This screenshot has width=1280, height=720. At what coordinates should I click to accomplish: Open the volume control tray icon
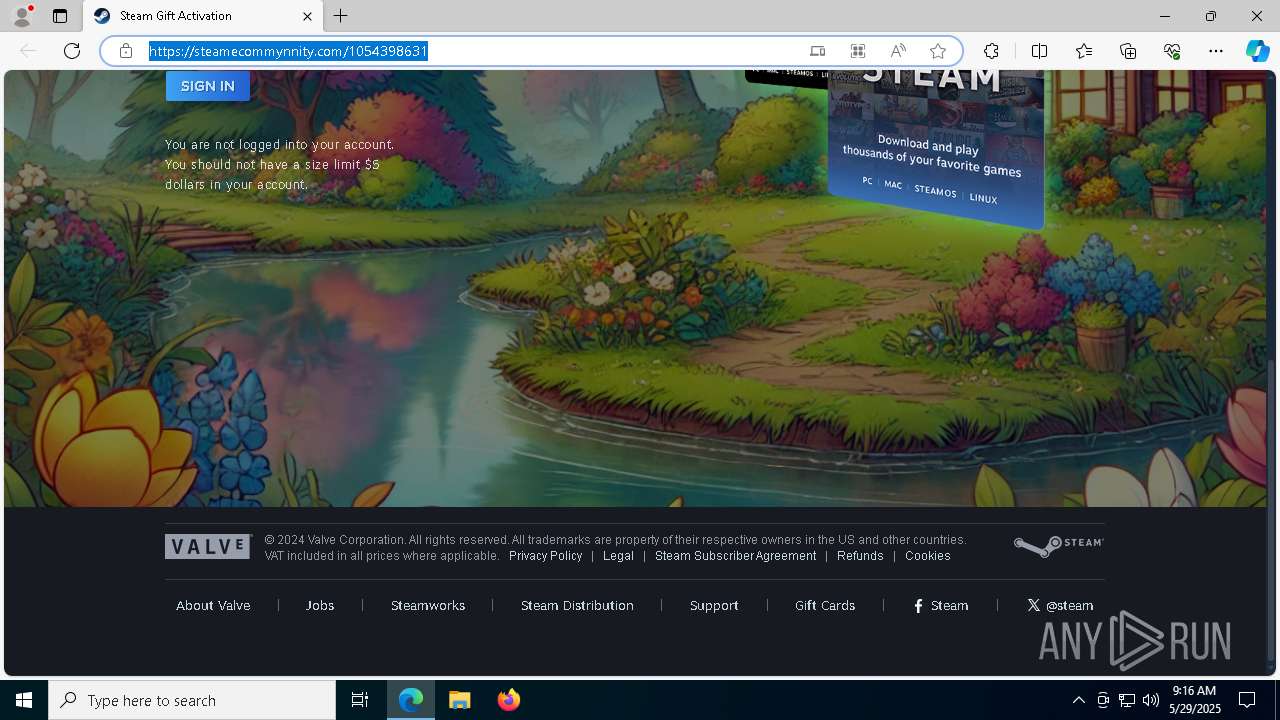point(1151,700)
